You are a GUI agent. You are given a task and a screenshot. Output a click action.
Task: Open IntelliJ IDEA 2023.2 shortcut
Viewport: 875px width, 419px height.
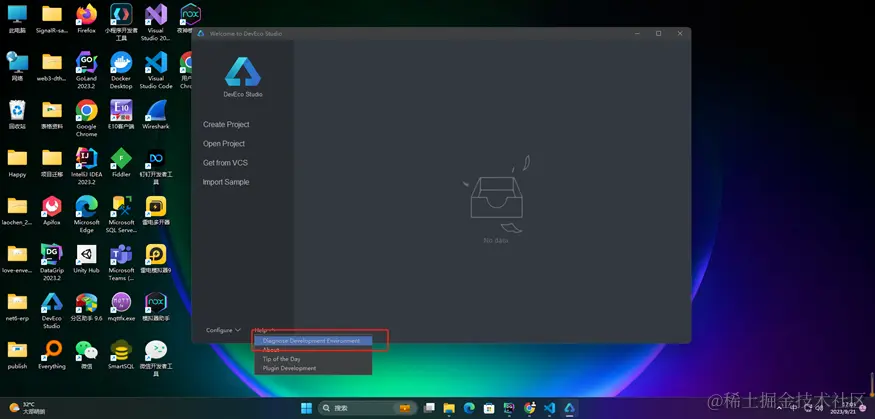point(86,166)
